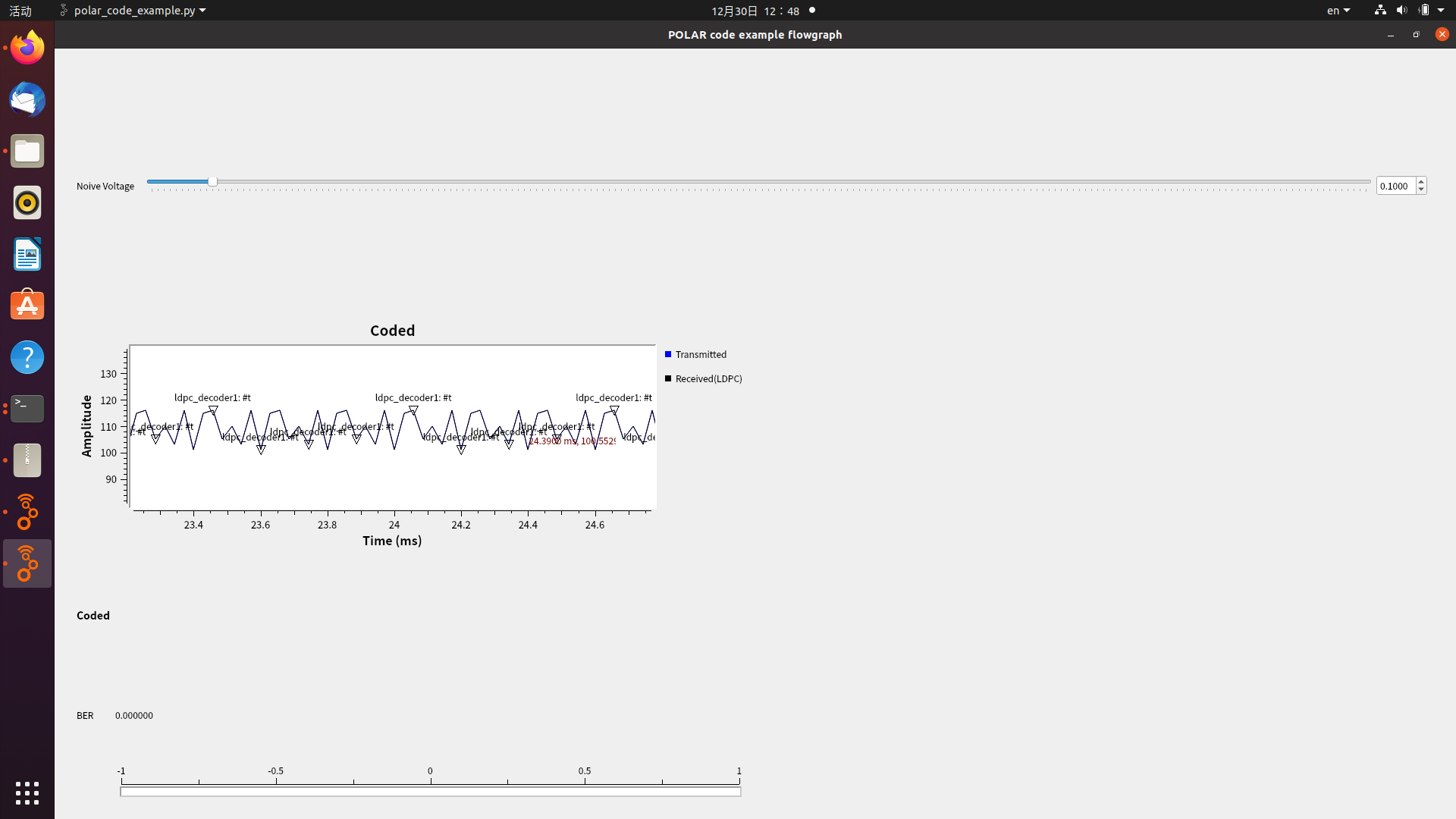Open the 12月30日 clock calendar menu

[x=755, y=11]
